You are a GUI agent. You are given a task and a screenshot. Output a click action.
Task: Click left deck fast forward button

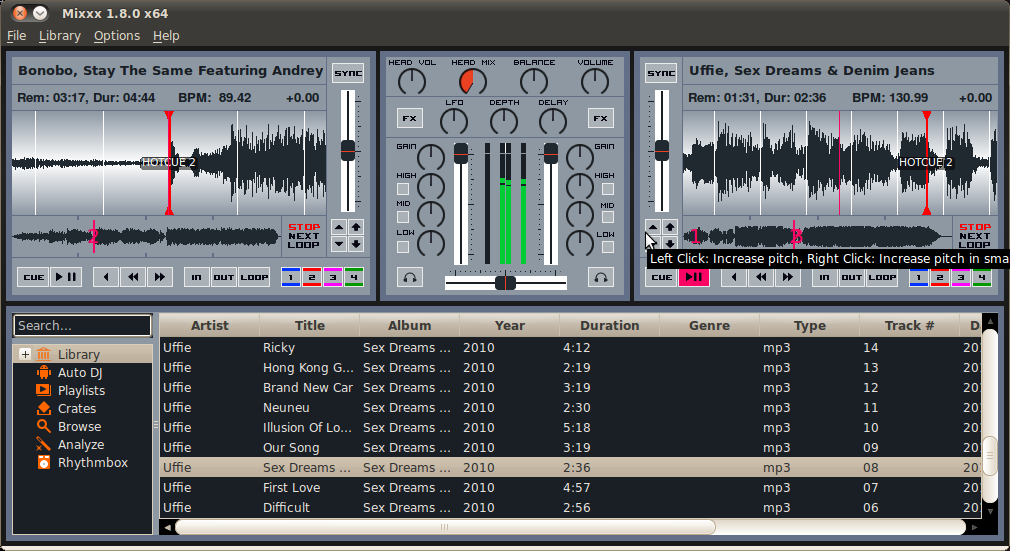160,277
